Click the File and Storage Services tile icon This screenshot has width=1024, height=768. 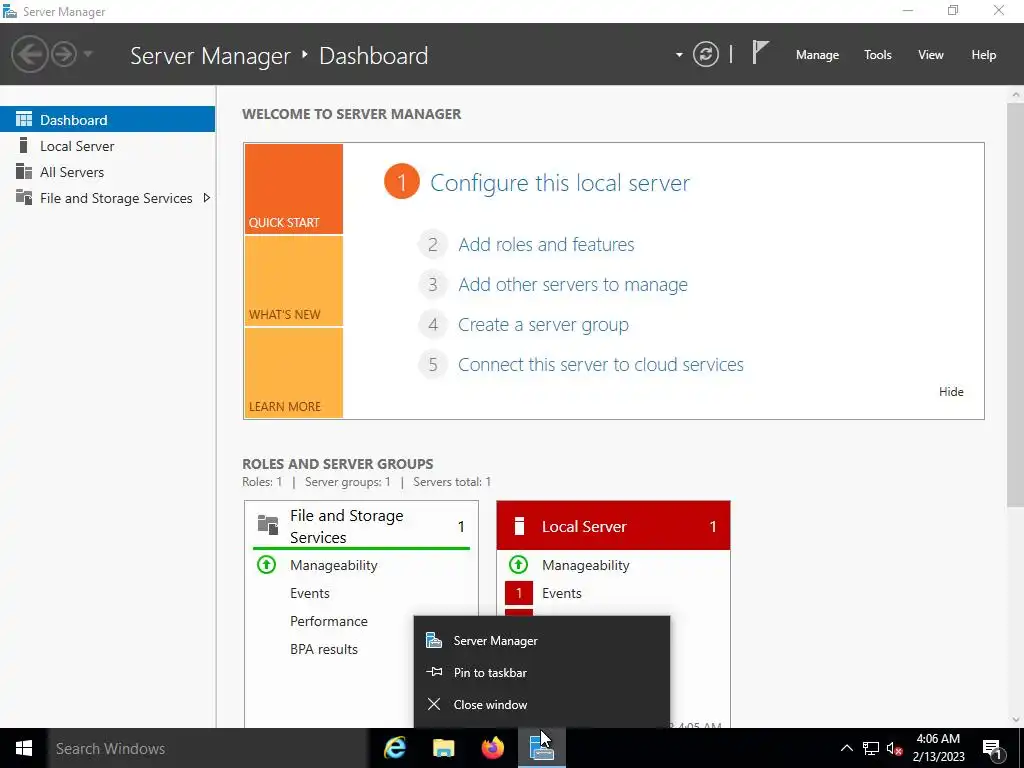click(268, 524)
